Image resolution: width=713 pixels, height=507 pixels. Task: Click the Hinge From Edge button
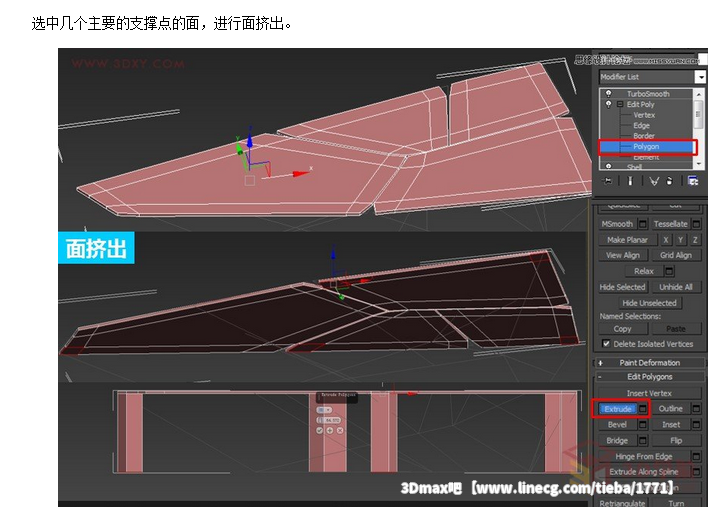click(644, 457)
